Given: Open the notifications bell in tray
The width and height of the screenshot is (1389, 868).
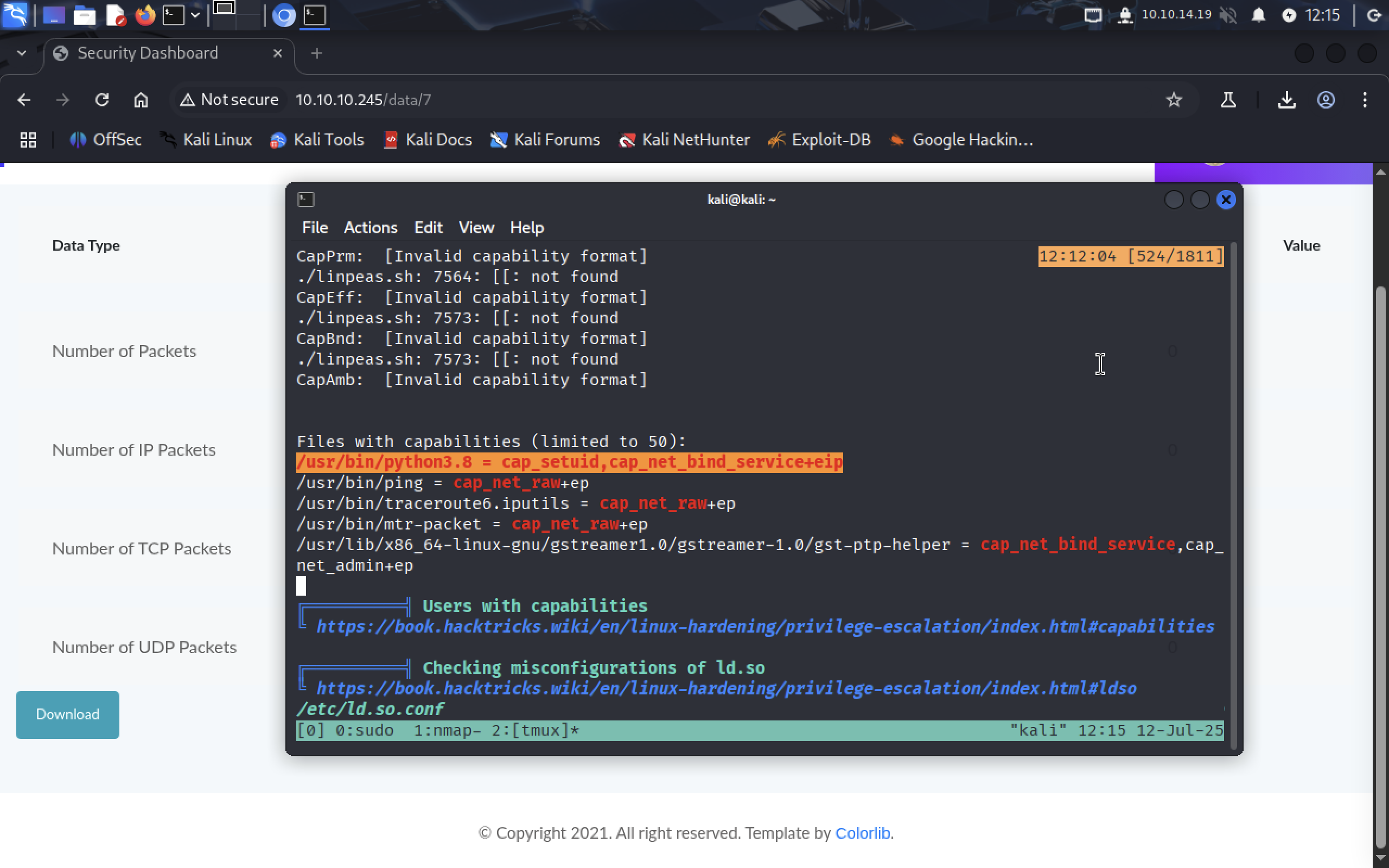Looking at the screenshot, I should (1258, 15).
